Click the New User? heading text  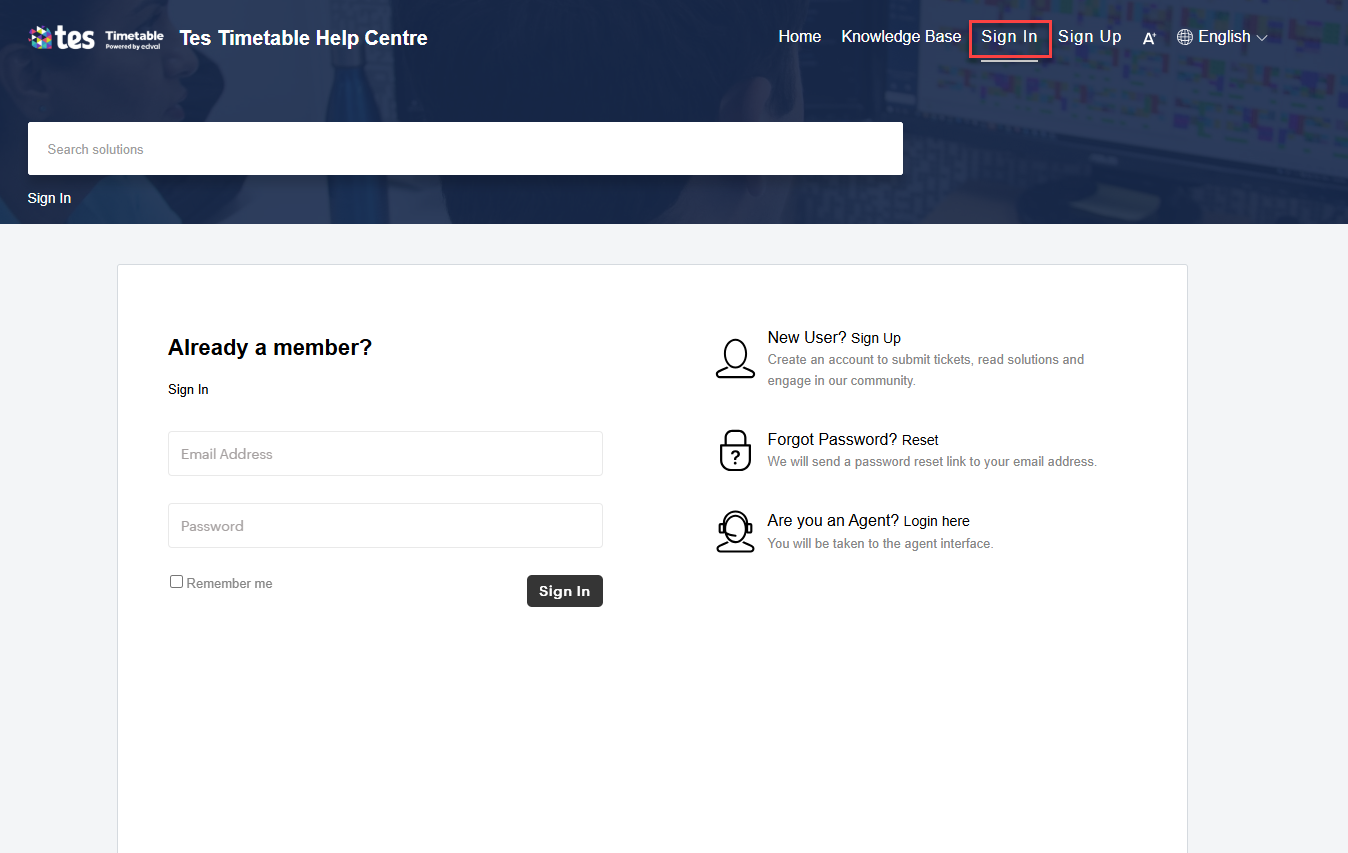tap(807, 338)
